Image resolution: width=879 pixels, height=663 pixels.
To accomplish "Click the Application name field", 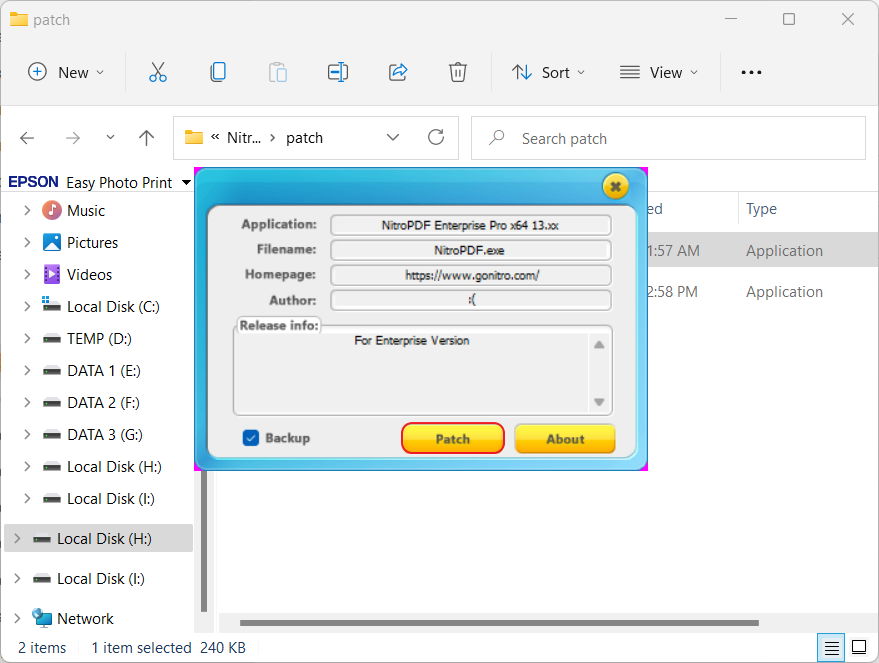I will click(471, 225).
